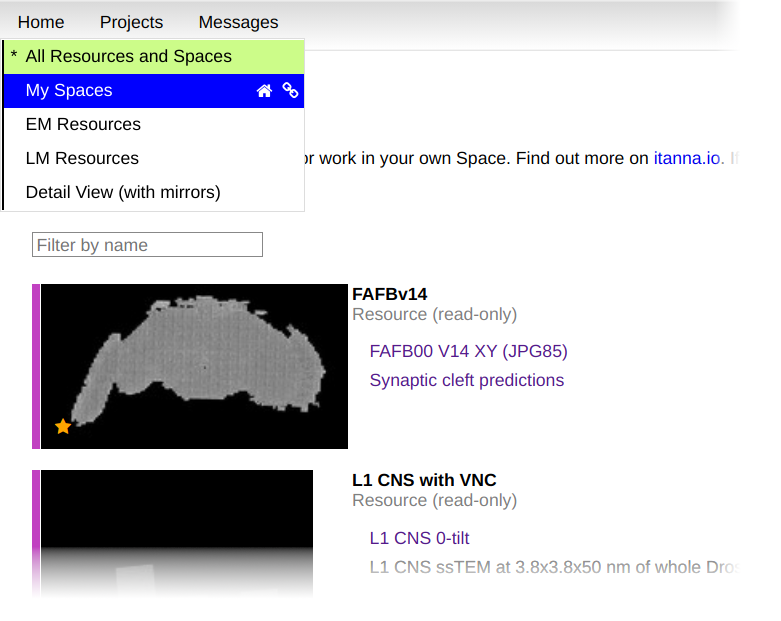Open Synaptic cleft predictions link
Image resolution: width=781 pixels, height=621 pixels.
click(466, 381)
